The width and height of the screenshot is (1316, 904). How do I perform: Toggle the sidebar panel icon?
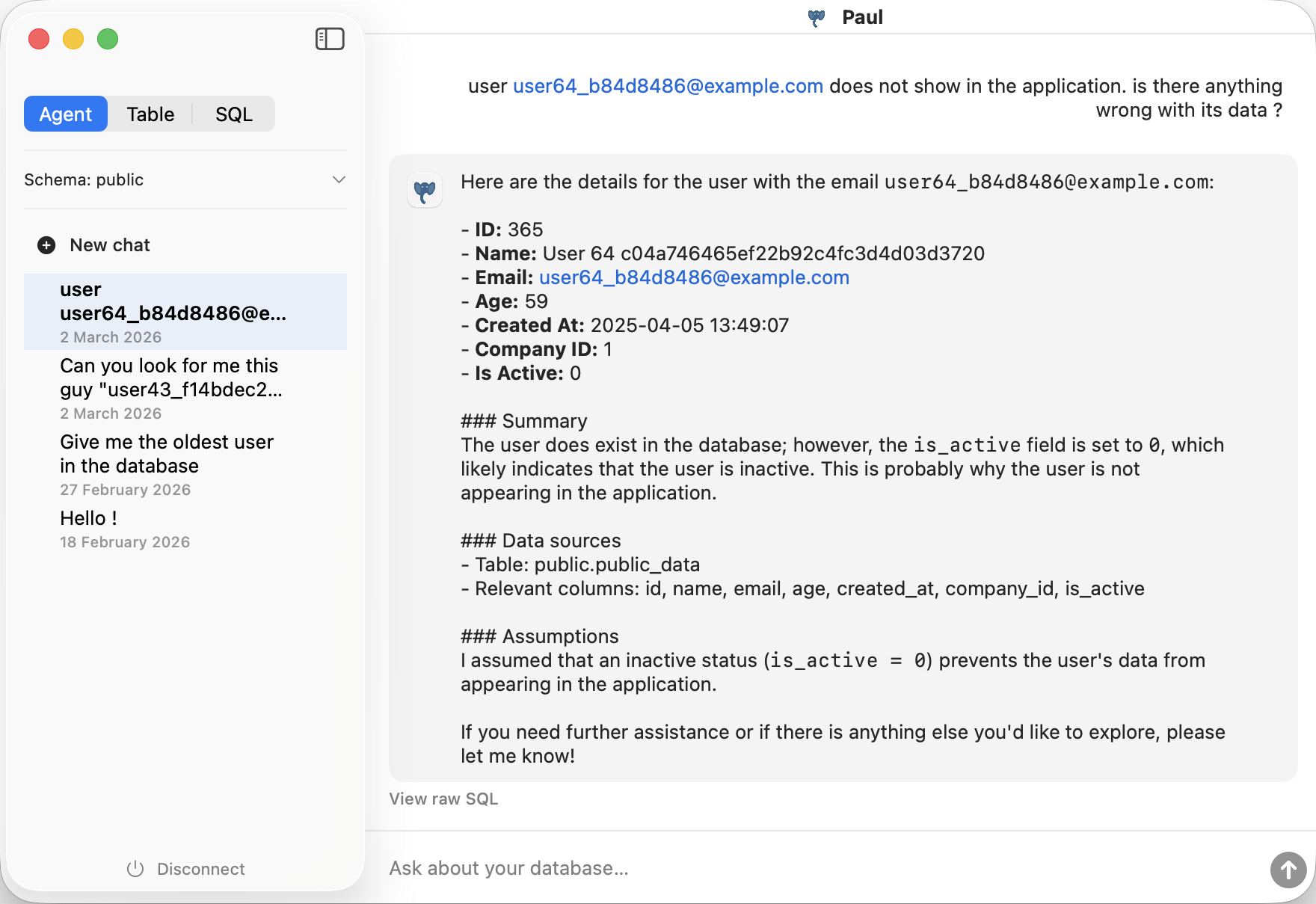click(x=330, y=39)
